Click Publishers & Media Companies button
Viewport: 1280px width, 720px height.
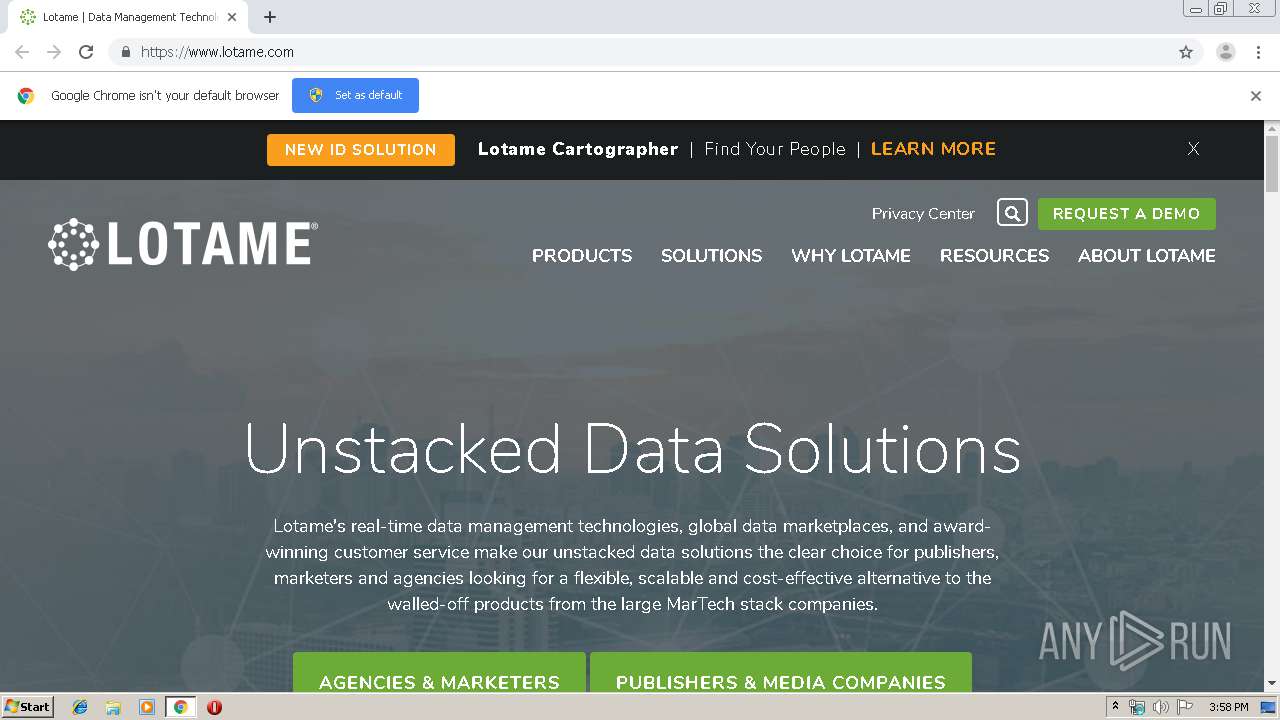781,673
